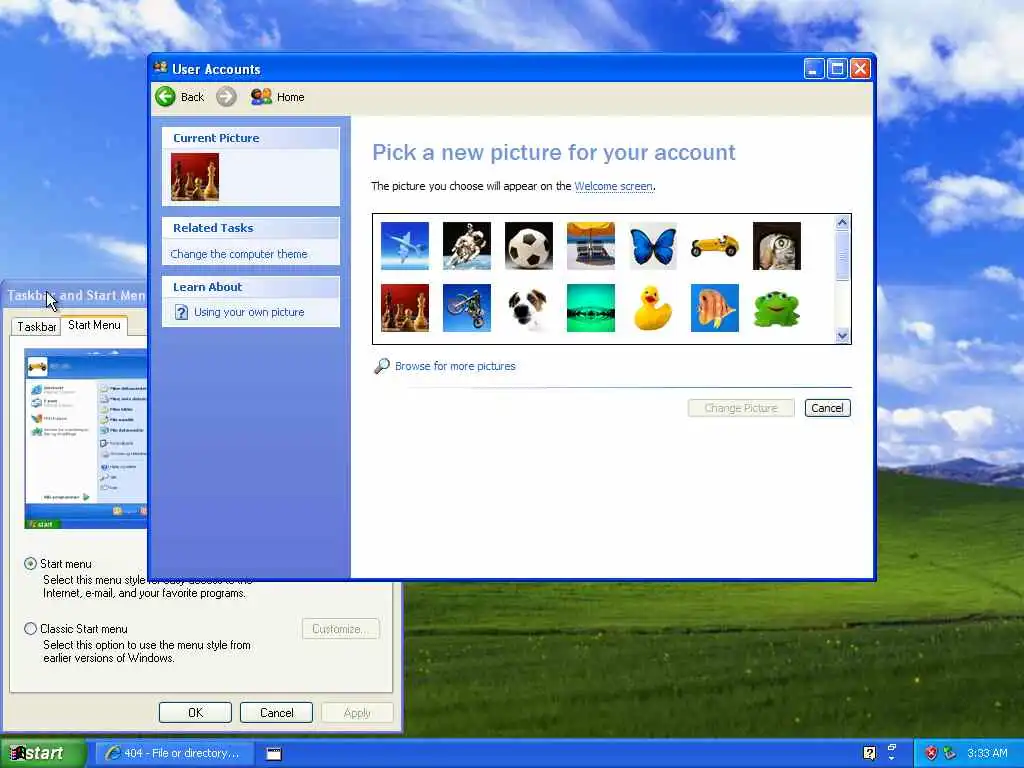Screen dimensions: 1024x768
Task: Select the chess pieces picture in grid
Action: [405, 308]
